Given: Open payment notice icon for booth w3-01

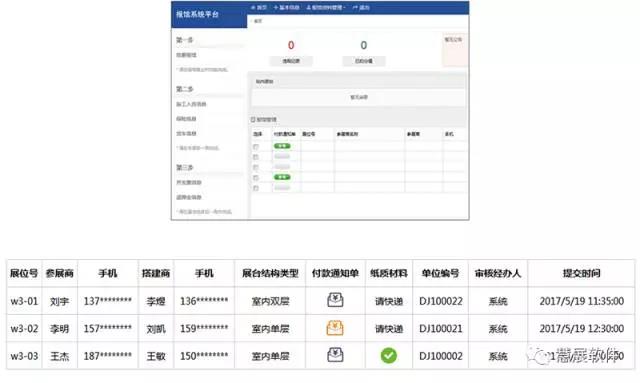Looking at the screenshot, I should point(335,300).
